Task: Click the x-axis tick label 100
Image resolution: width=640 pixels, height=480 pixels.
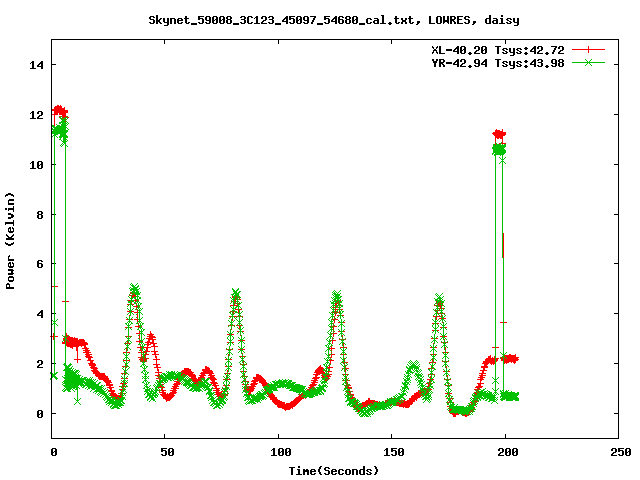Action: [x=281, y=452]
